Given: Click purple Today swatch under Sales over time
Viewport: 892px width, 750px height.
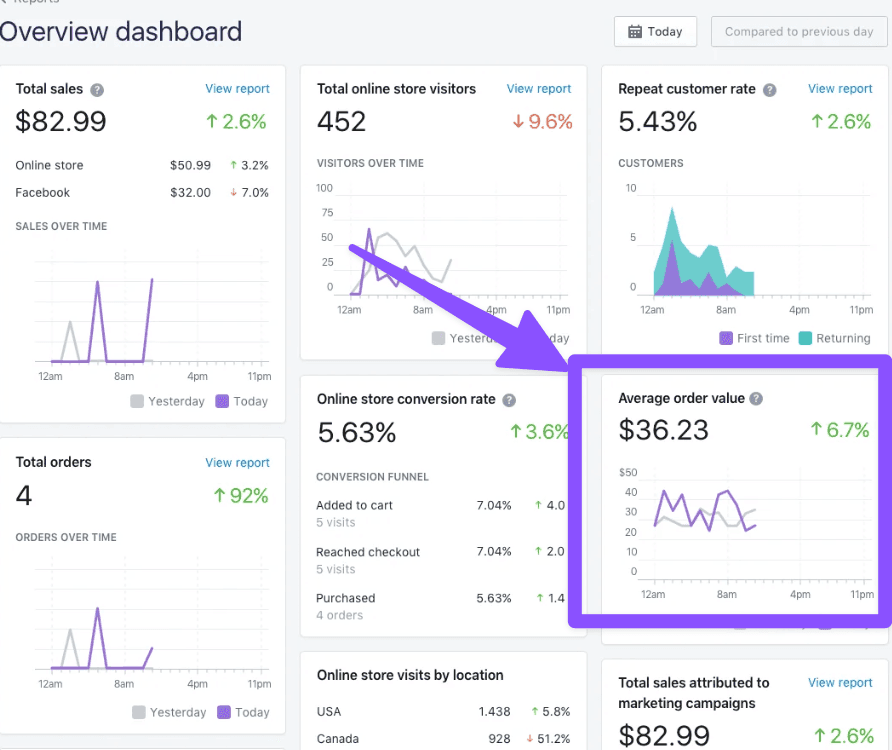Looking at the screenshot, I should [222, 401].
